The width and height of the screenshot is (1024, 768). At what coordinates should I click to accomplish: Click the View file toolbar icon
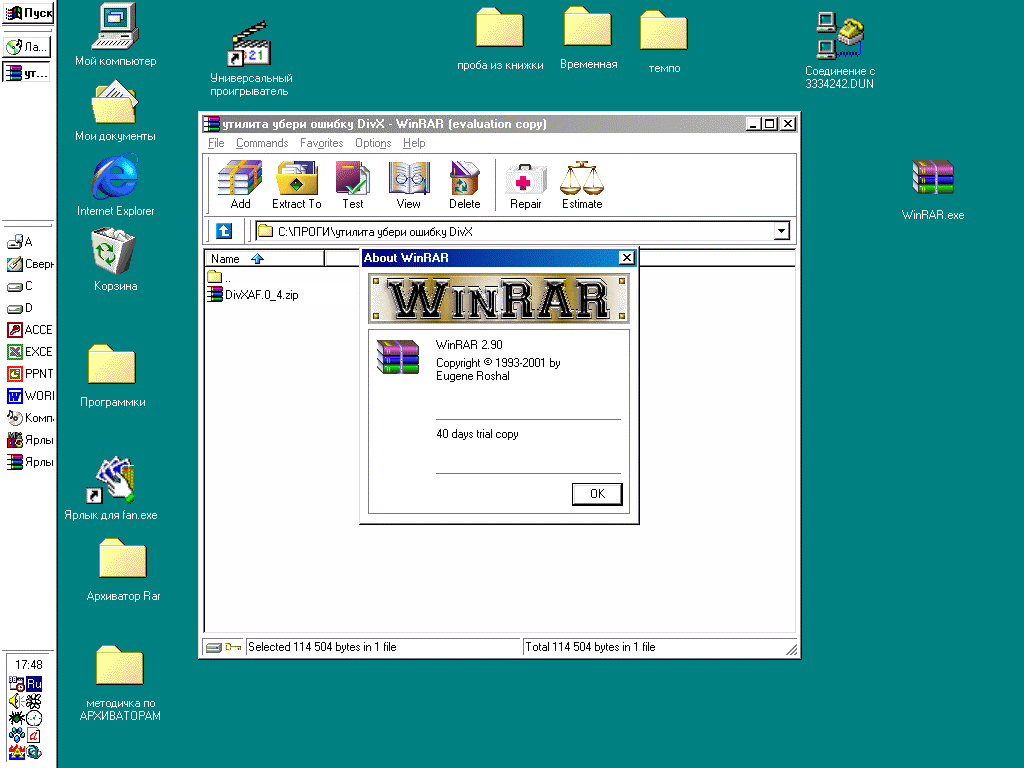[x=409, y=185]
